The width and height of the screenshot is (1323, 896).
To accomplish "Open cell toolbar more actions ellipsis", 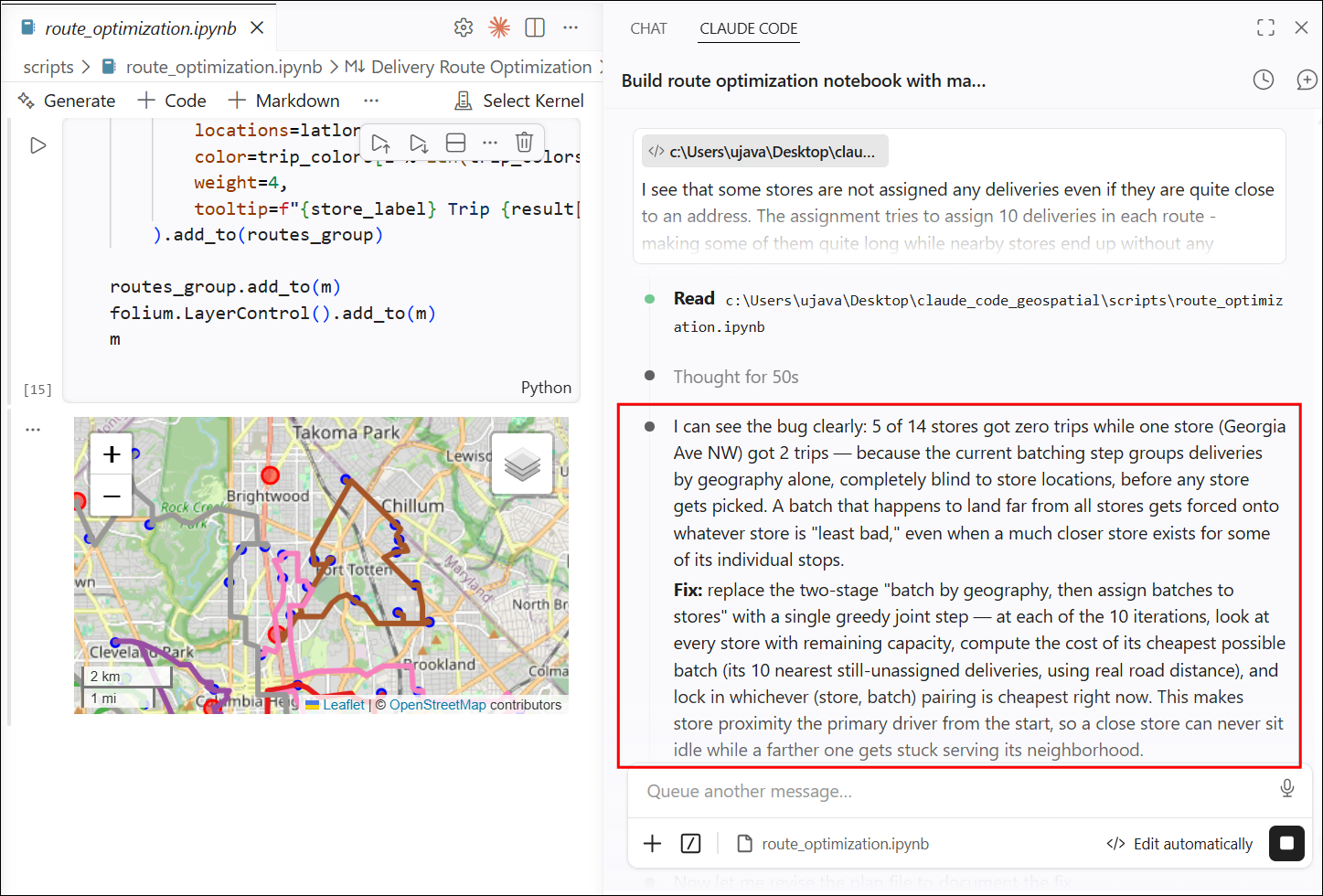I will pos(490,143).
